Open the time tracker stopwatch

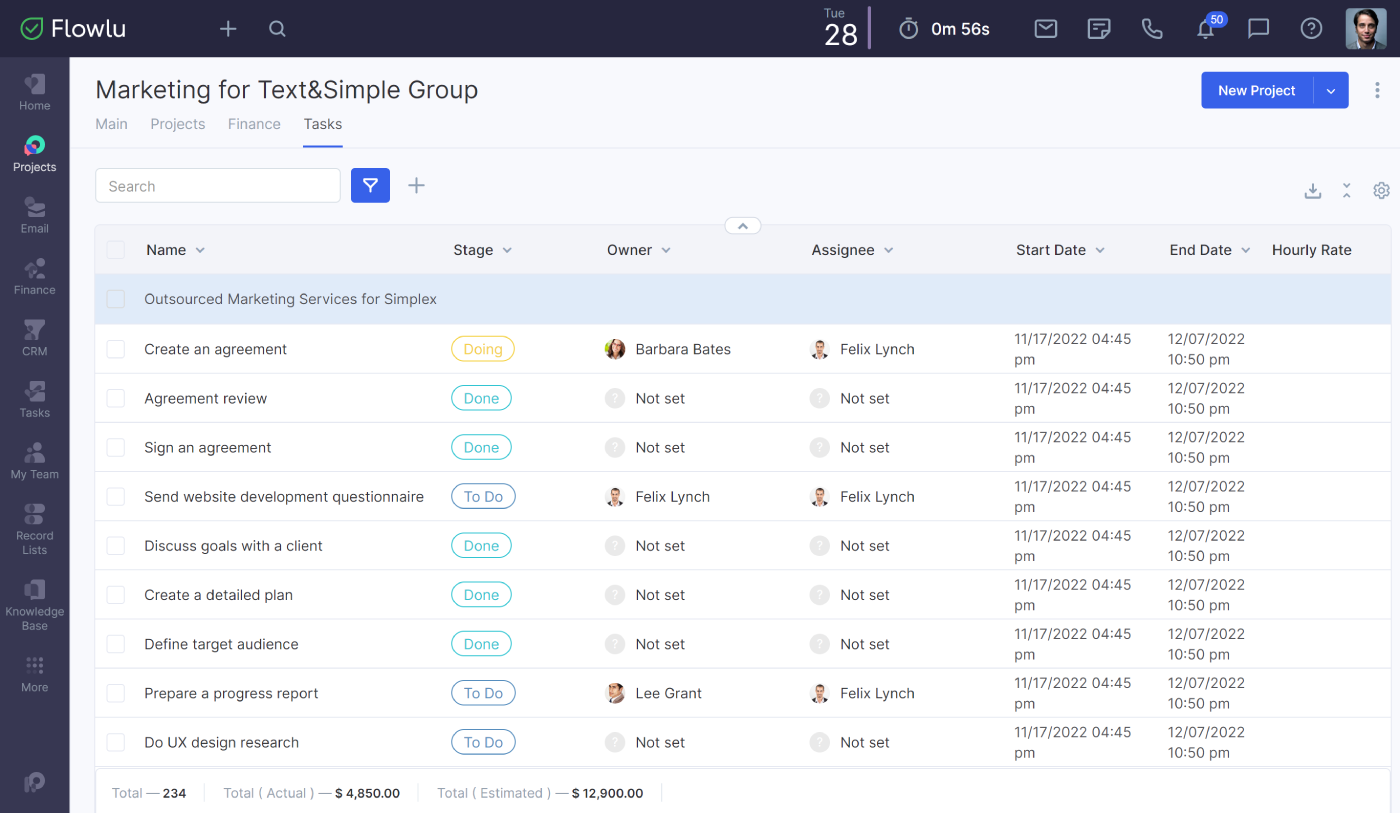point(908,29)
